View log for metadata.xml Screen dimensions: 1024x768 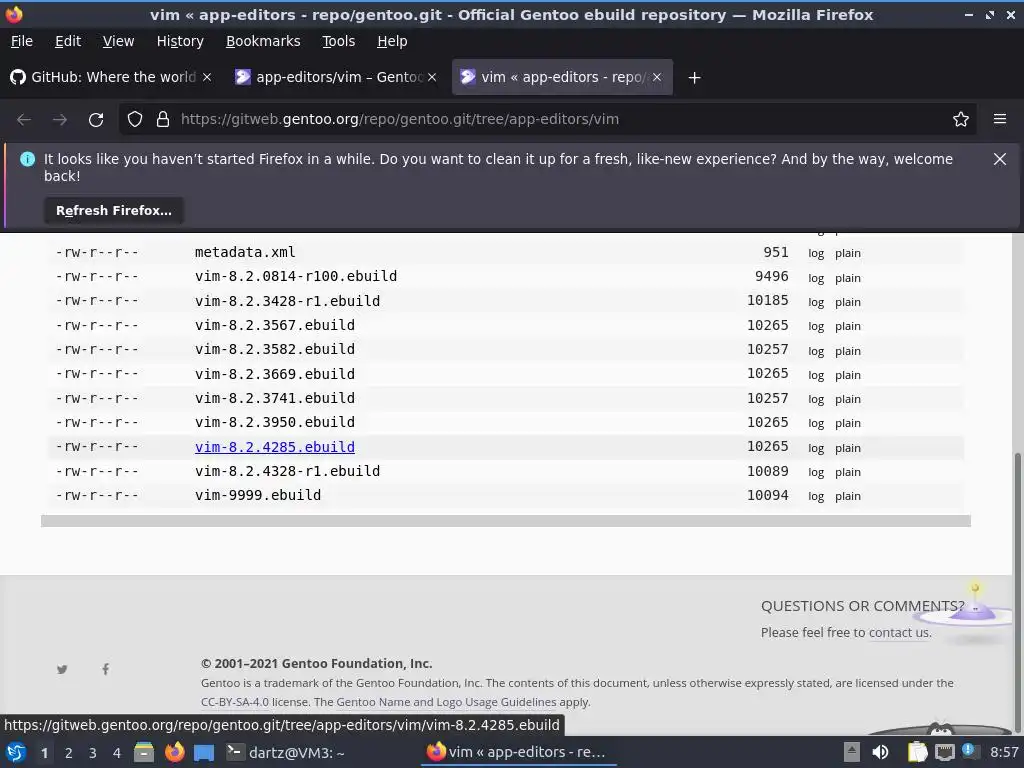(x=816, y=253)
